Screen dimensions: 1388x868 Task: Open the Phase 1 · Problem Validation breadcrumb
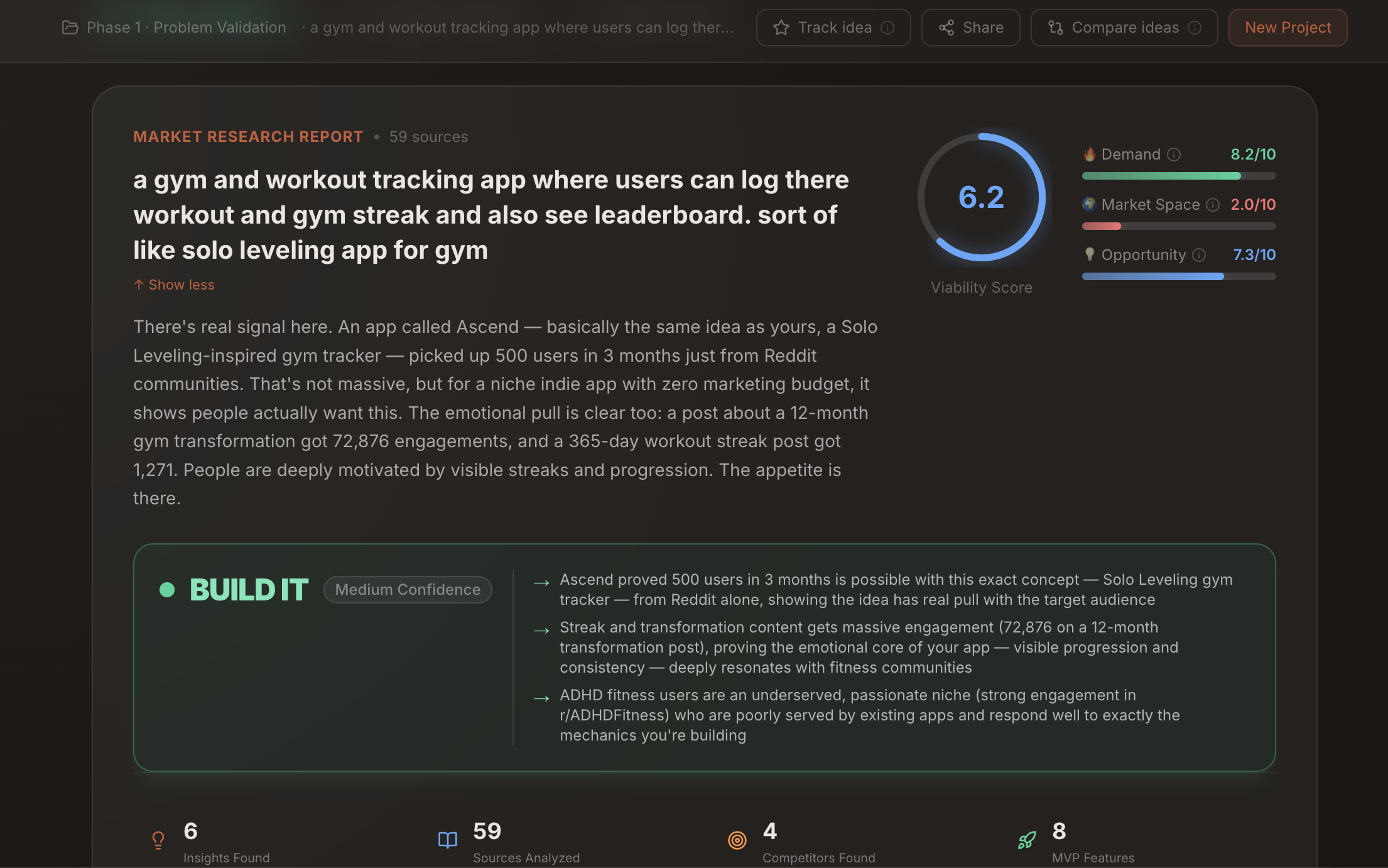[x=186, y=28]
